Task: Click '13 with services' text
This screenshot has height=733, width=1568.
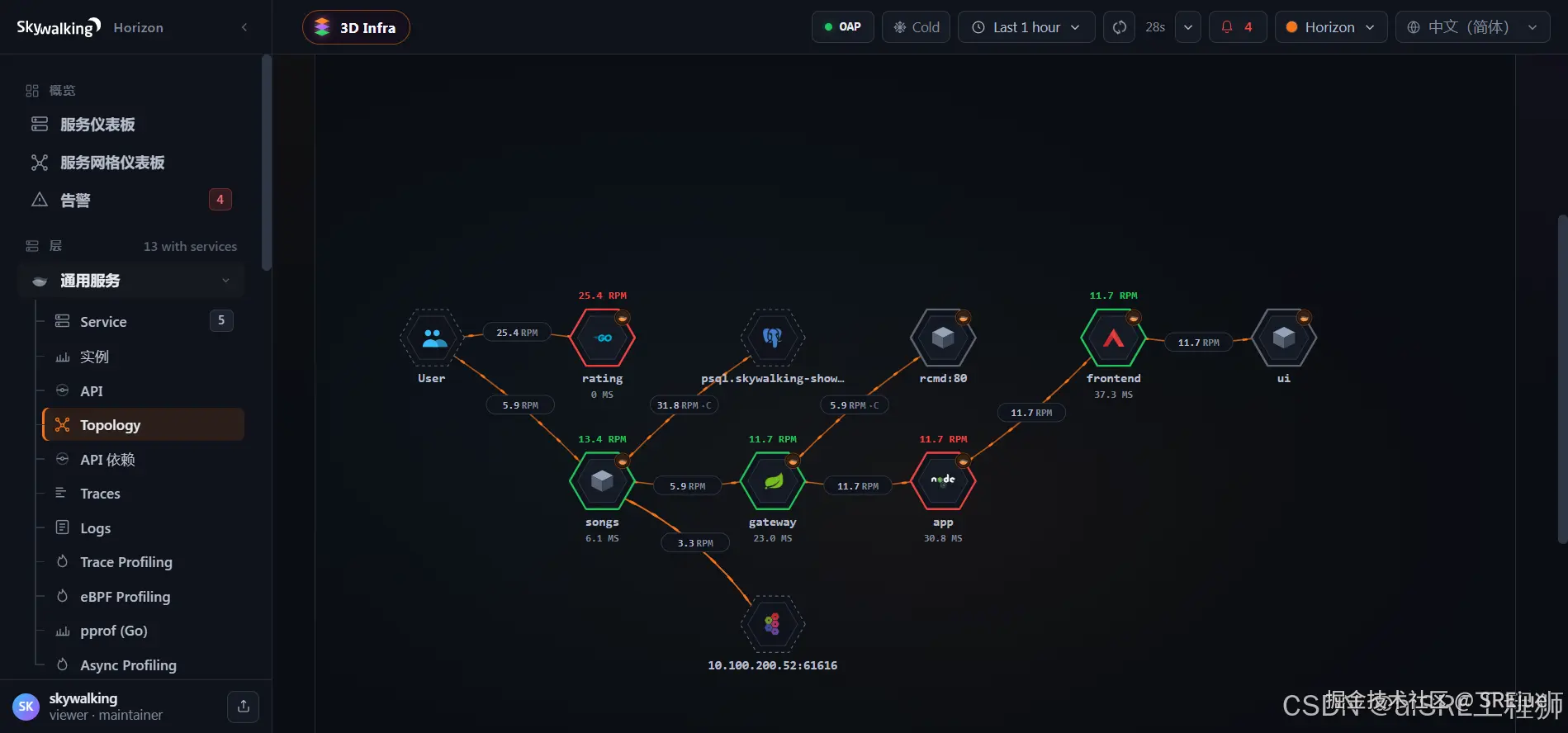Action: pos(190,246)
